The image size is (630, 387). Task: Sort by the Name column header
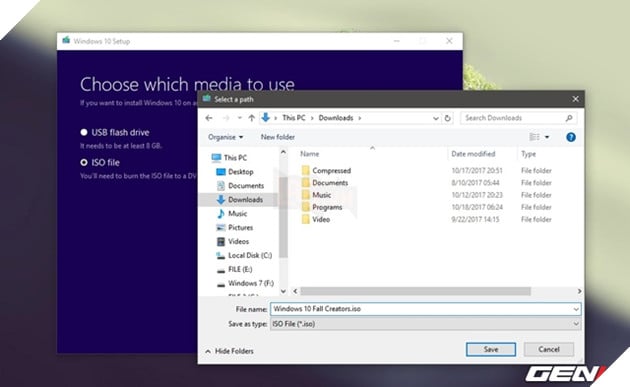tap(309, 154)
